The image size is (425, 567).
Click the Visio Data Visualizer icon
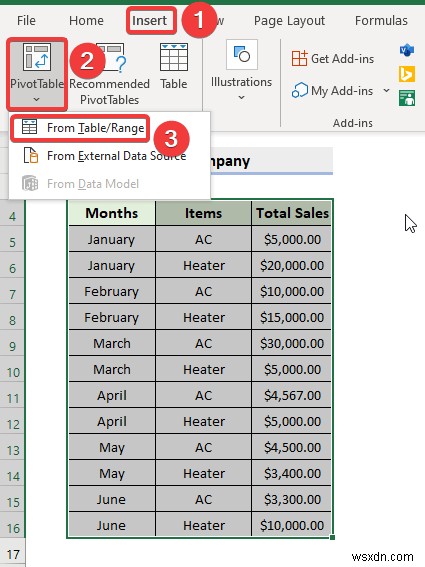coord(407,50)
